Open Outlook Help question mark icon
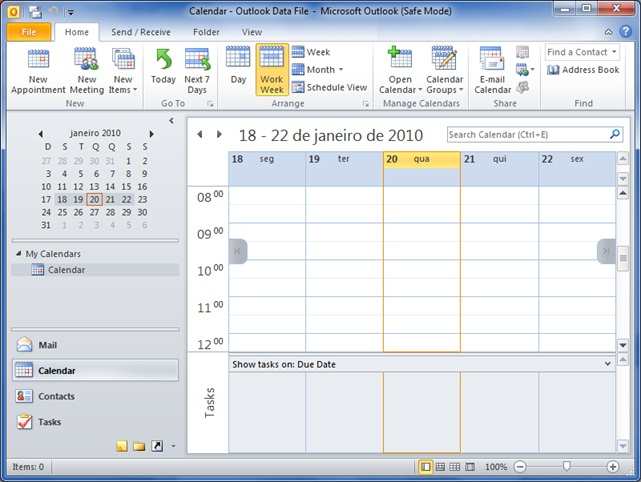The width and height of the screenshot is (641, 482). [x=625, y=31]
